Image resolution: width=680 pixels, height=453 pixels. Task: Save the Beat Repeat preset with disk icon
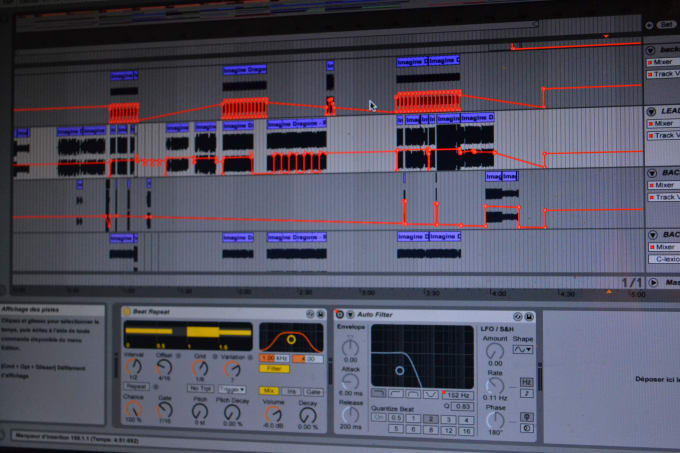(320, 314)
